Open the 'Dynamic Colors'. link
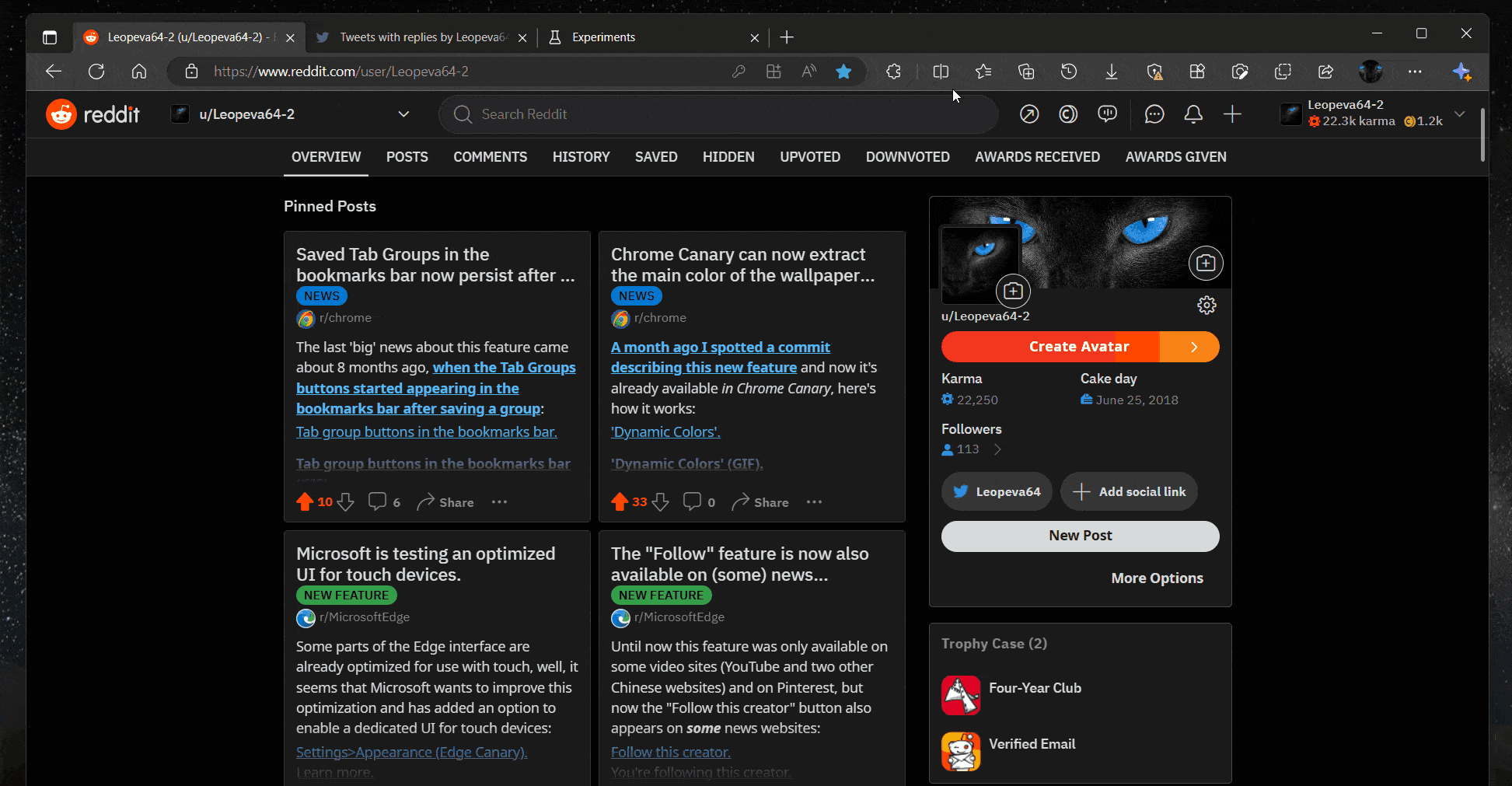 click(x=665, y=431)
